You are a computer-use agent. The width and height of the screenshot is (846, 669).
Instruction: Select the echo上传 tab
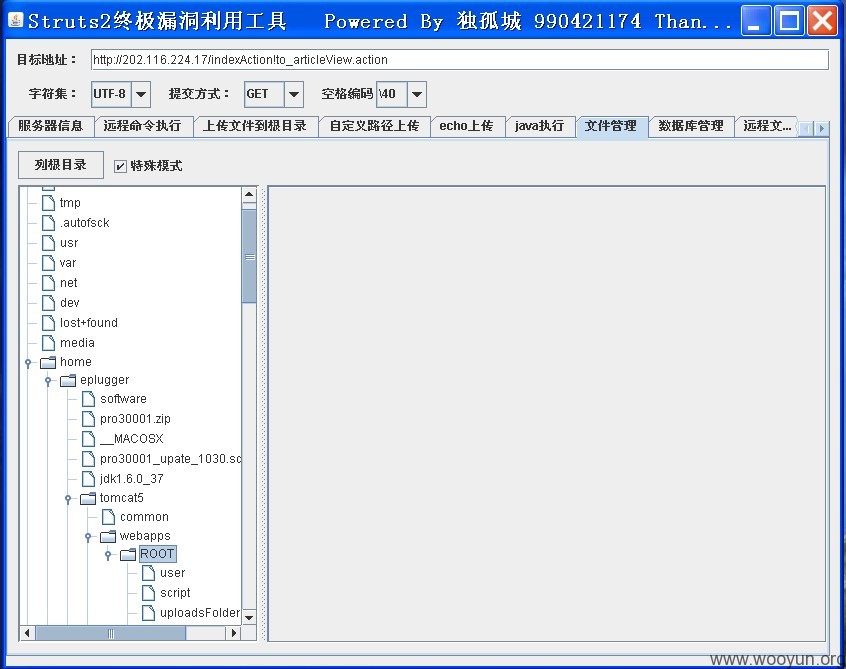pos(467,126)
